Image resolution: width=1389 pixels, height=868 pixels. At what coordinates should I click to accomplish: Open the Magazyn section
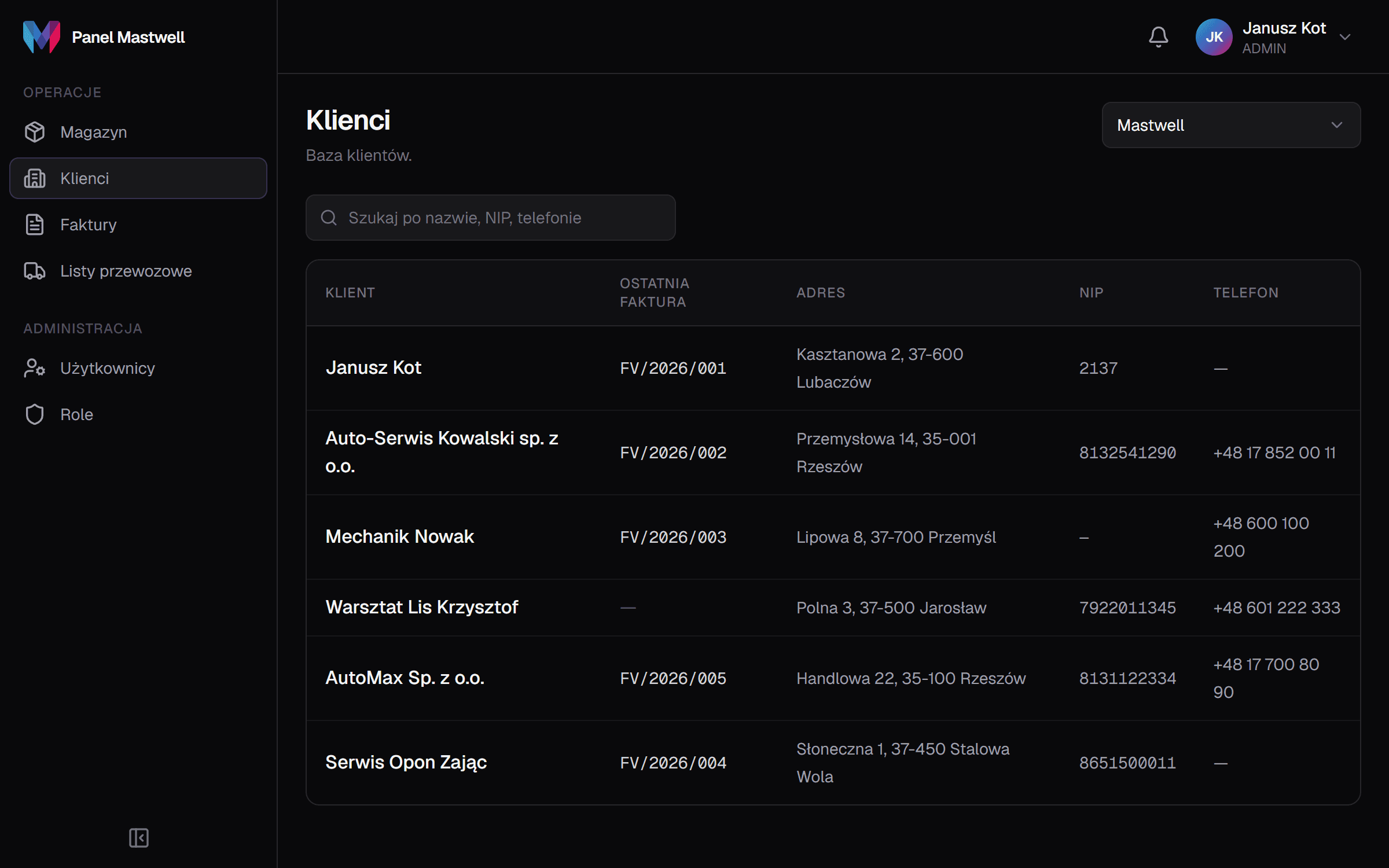tap(138, 132)
